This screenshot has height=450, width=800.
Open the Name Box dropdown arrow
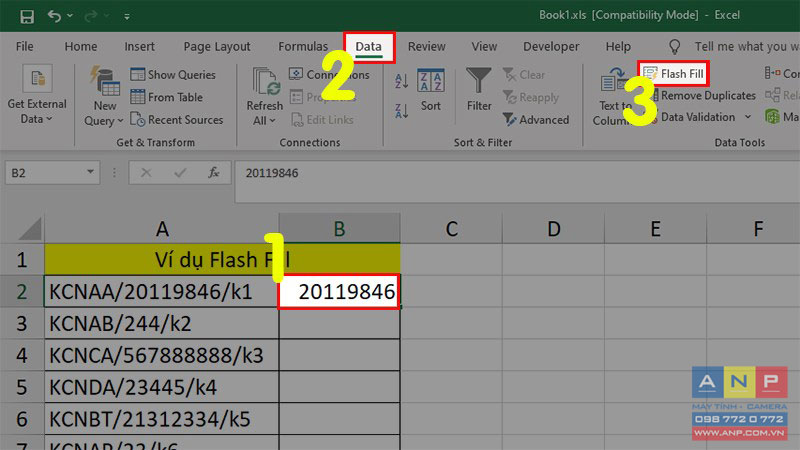(90, 172)
